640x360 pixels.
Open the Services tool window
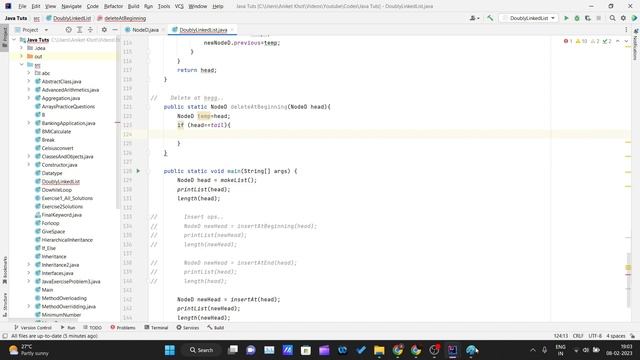point(187,328)
